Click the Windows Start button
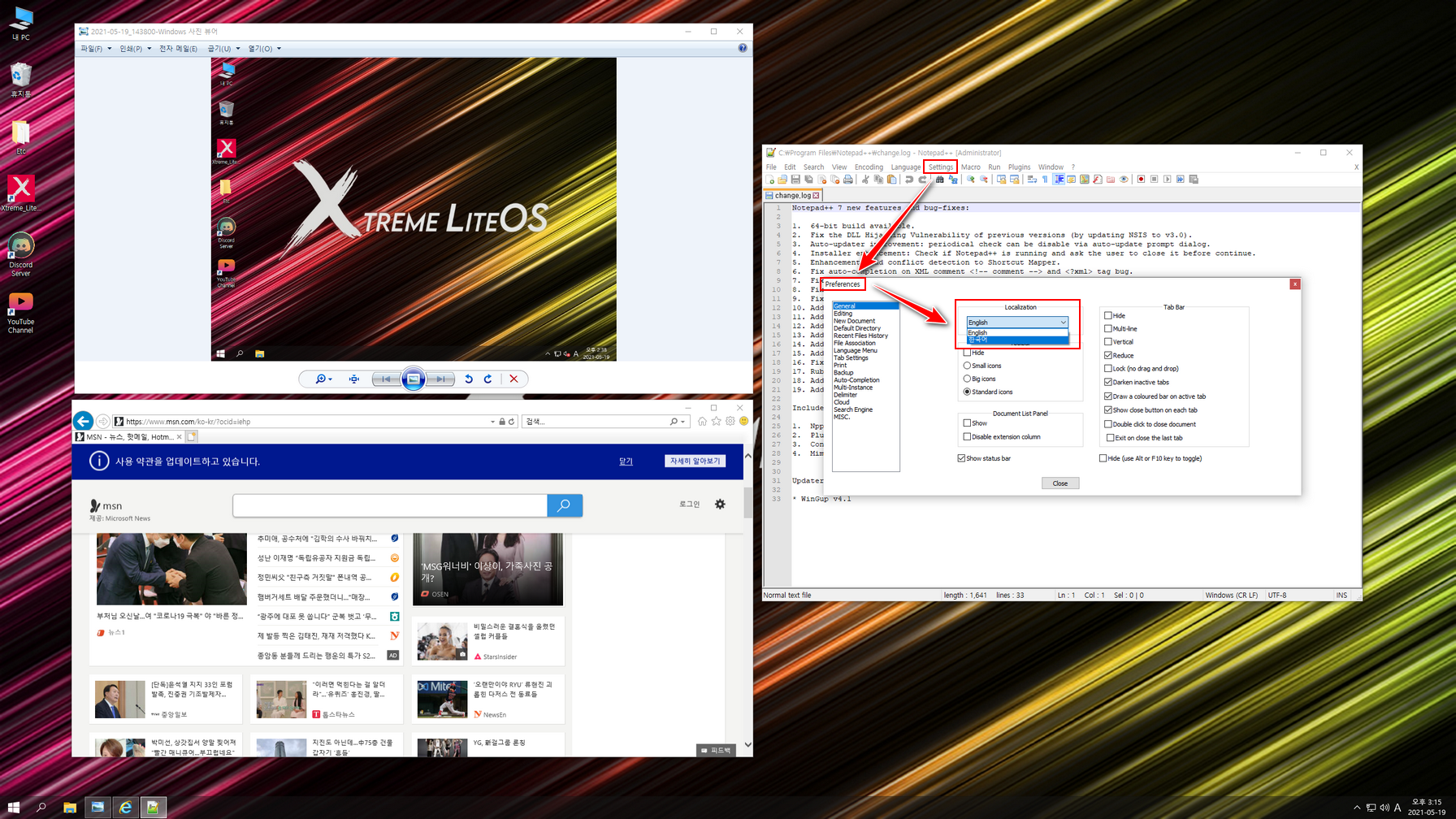Viewport: 1456px width, 819px height. click(x=14, y=807)
